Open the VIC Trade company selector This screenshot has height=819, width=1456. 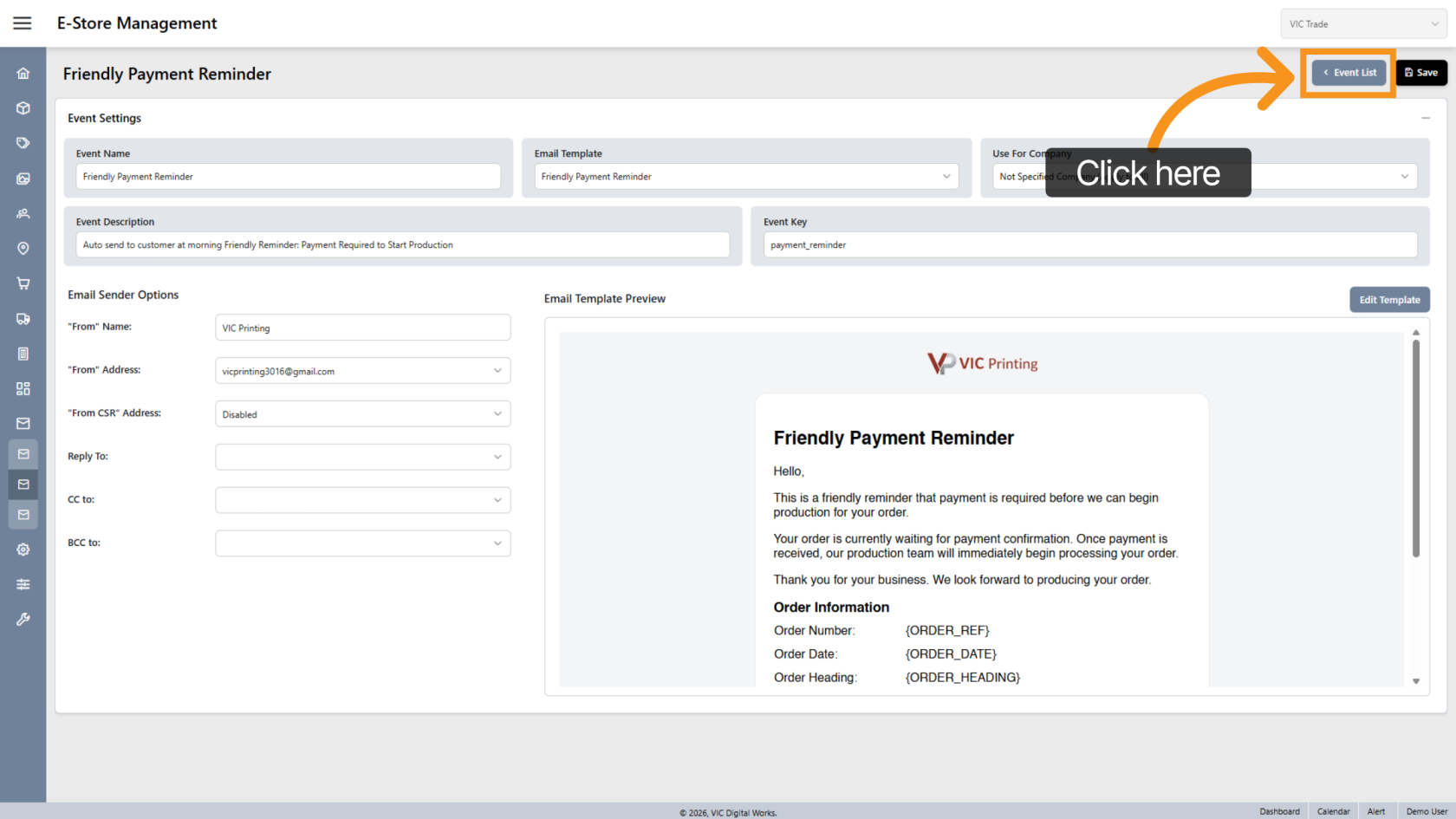(1363, 24)
